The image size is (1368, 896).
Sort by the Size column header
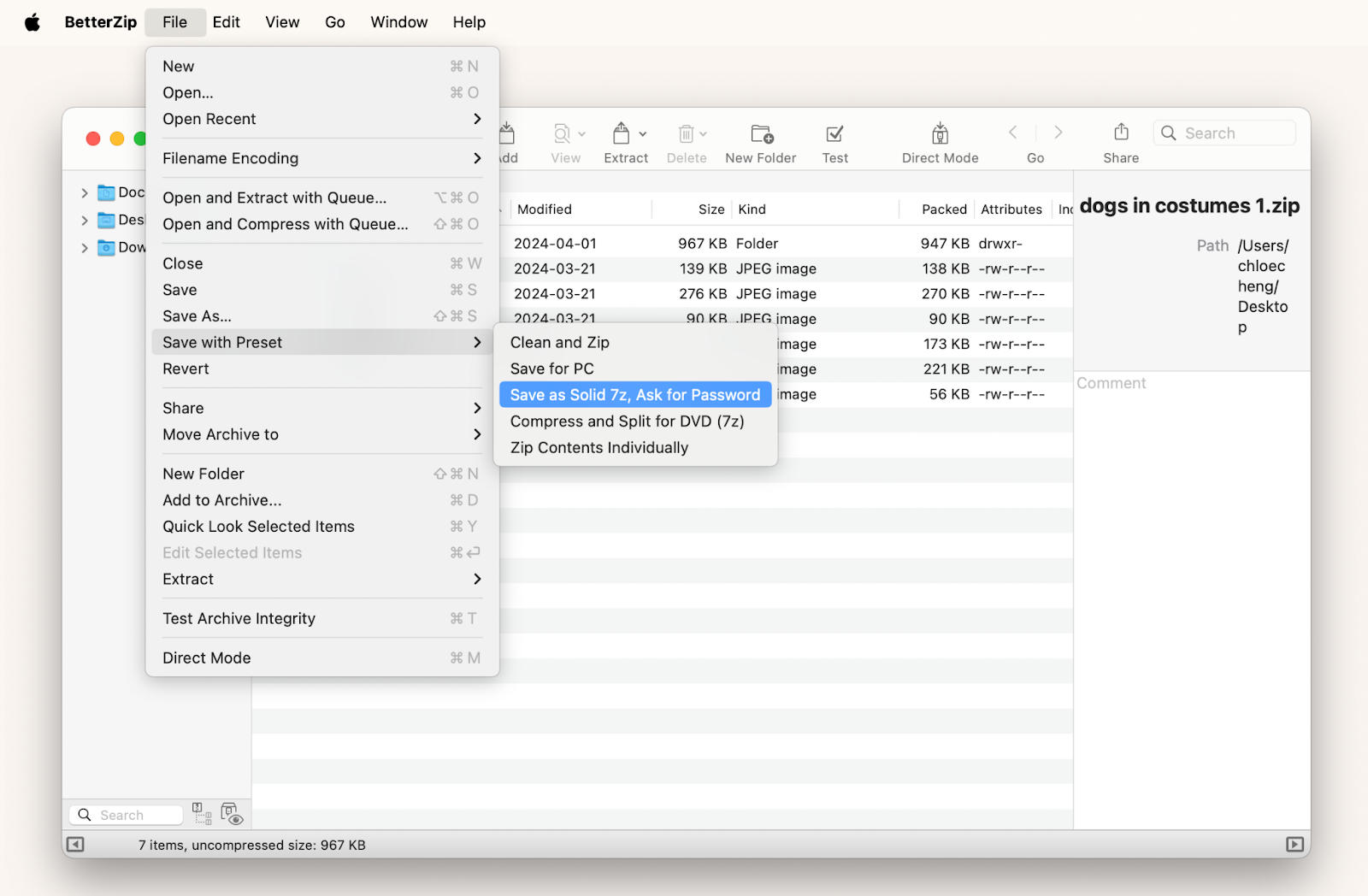tap(691, 209)
